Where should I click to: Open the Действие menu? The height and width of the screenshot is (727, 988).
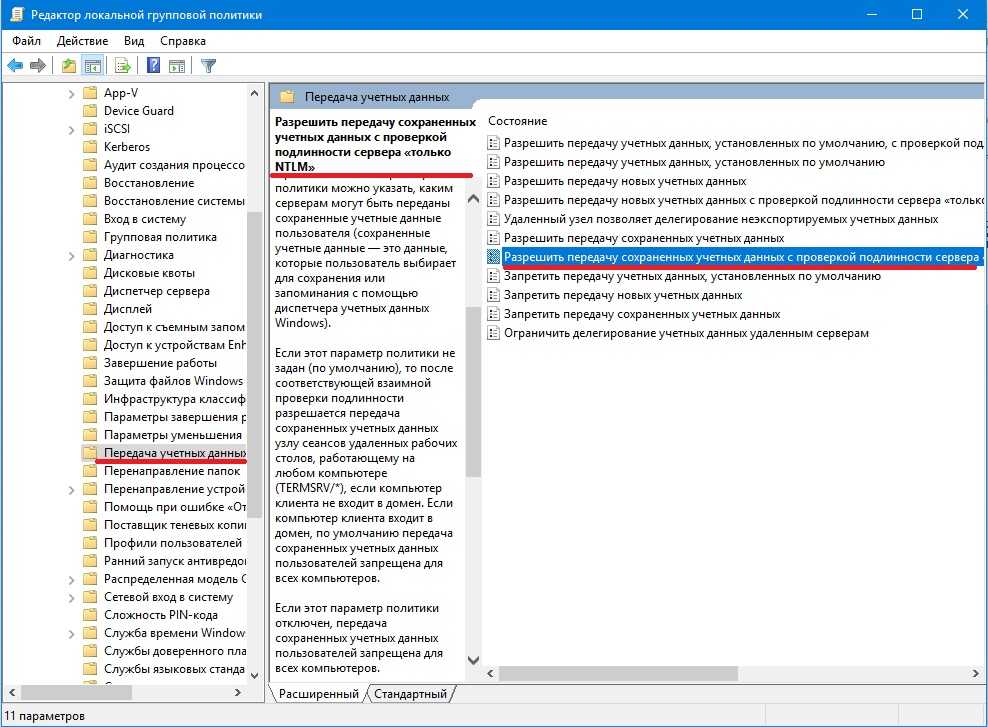coord(82,41)
